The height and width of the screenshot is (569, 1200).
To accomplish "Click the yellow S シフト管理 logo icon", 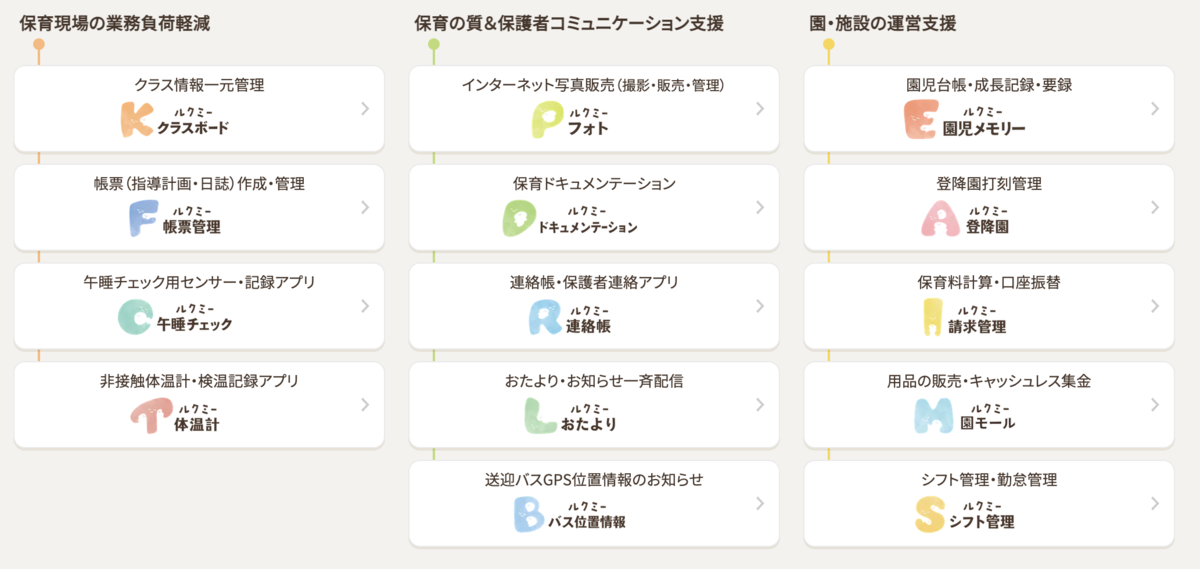I will coord(929,514).
